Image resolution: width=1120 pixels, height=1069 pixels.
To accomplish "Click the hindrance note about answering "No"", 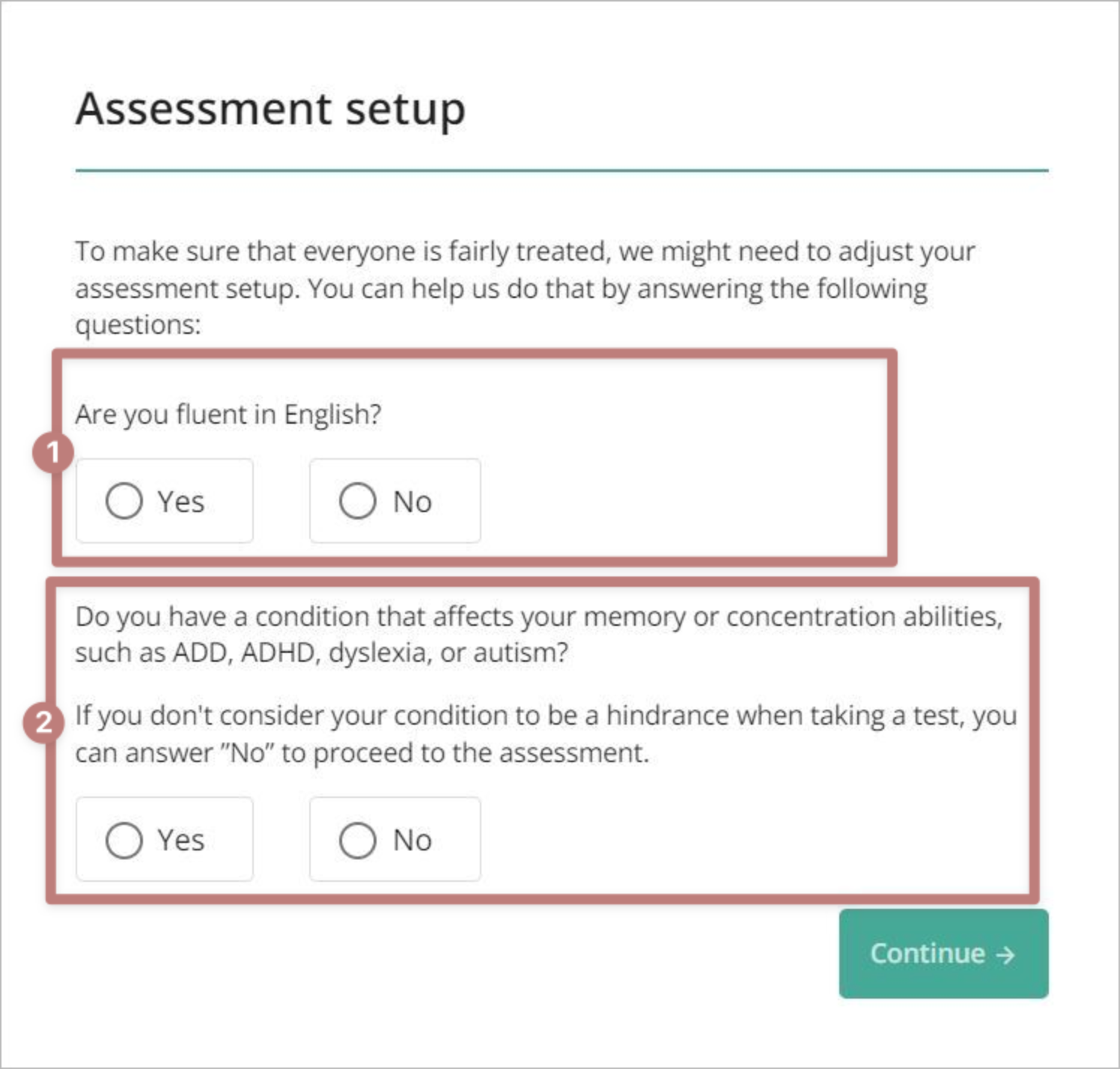I will (546, 734).
